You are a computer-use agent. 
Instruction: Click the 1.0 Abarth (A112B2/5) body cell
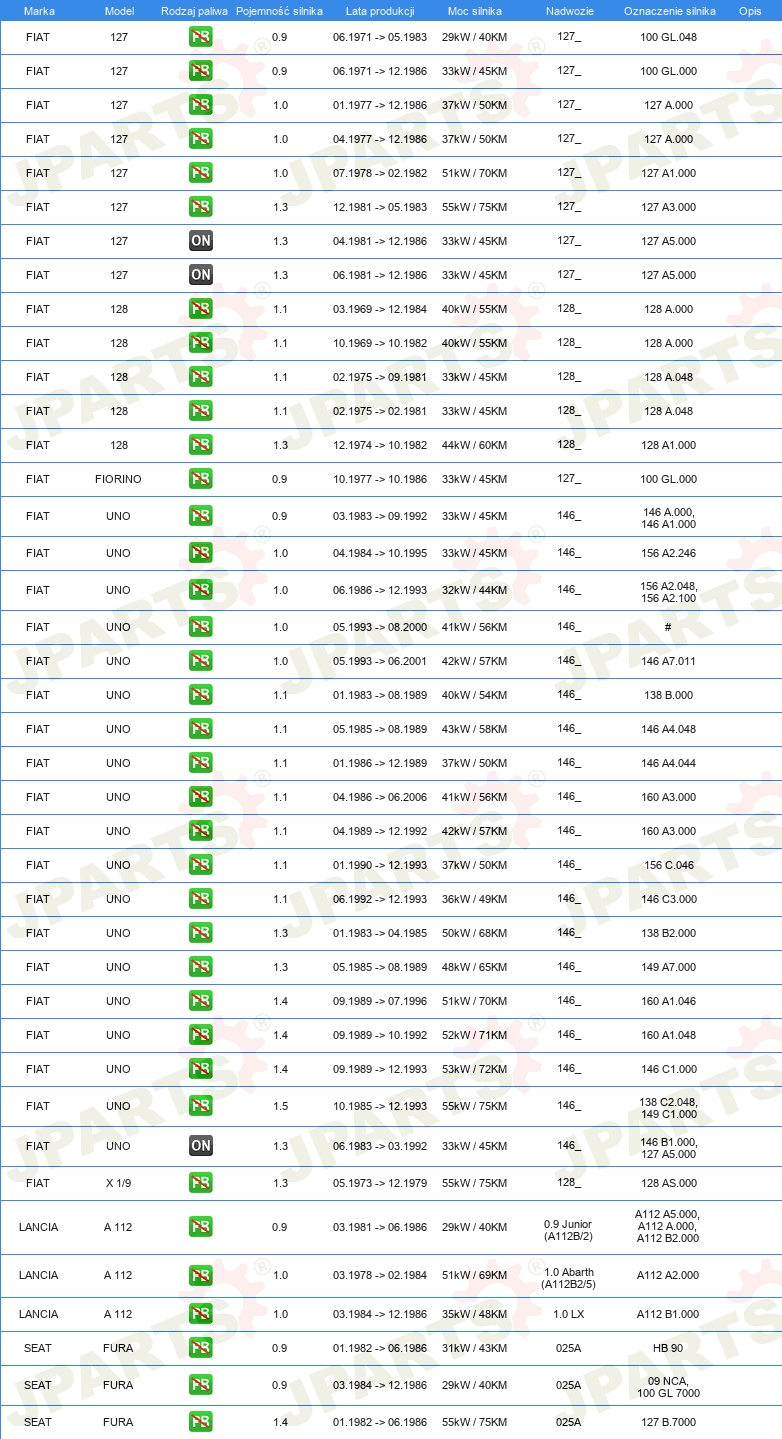click(569, 1278)
